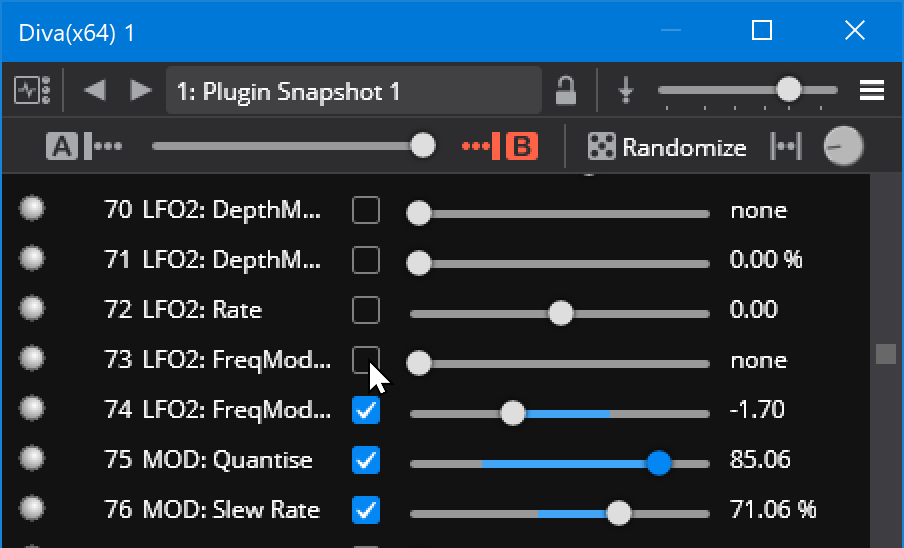Click the randomize amount knob
The height and width of the screenshot is (548, 904).
(x=843, y=146)
